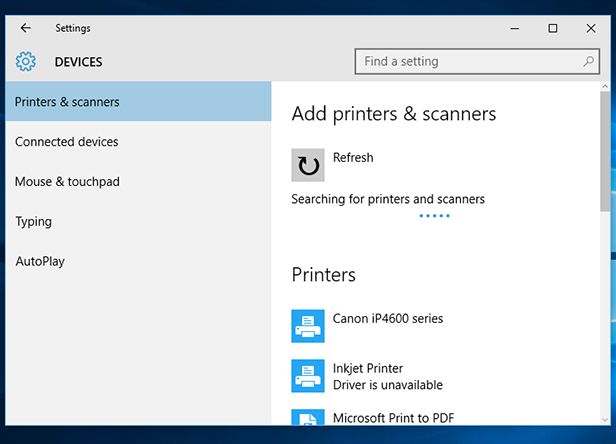616x444 pixels.
Task: Click the vertical scrollbar thumb
Action: coord(605,151)
